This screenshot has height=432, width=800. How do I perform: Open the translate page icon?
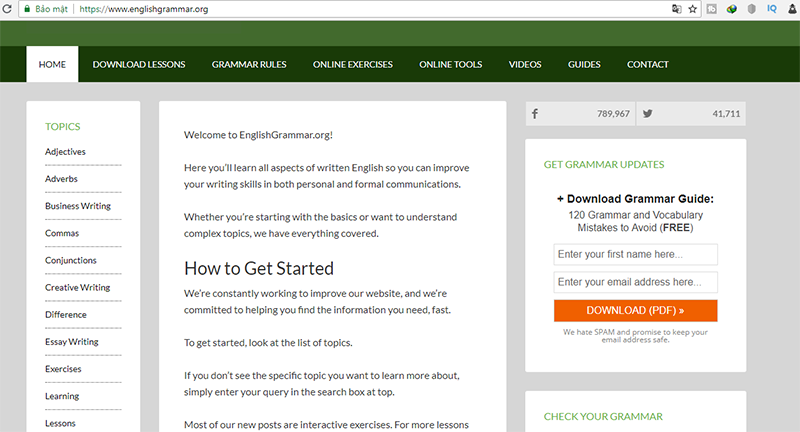point(677,9)
